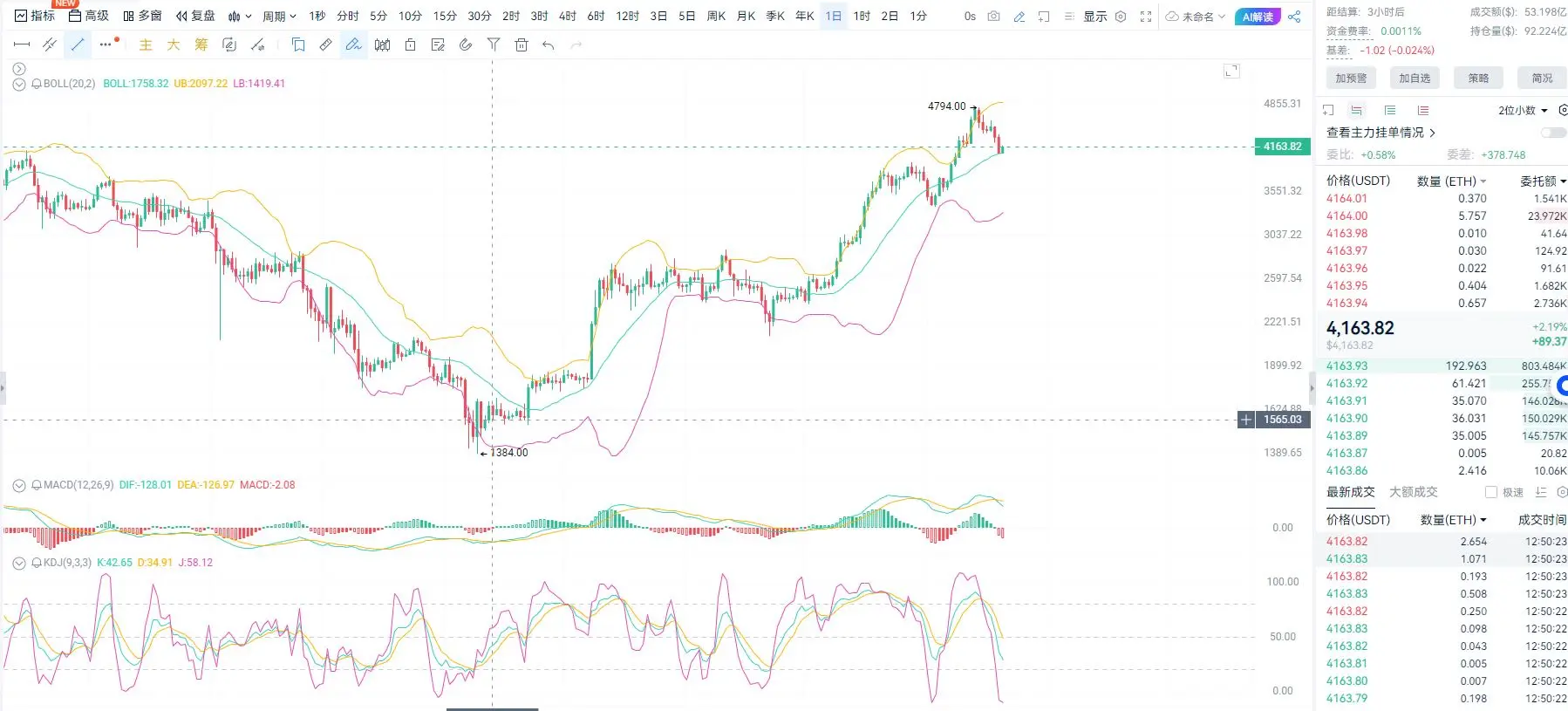This screenshot has height=711, width=1568.
Task: Switch to the 5分 timeframe
Action: pos(378,16)
